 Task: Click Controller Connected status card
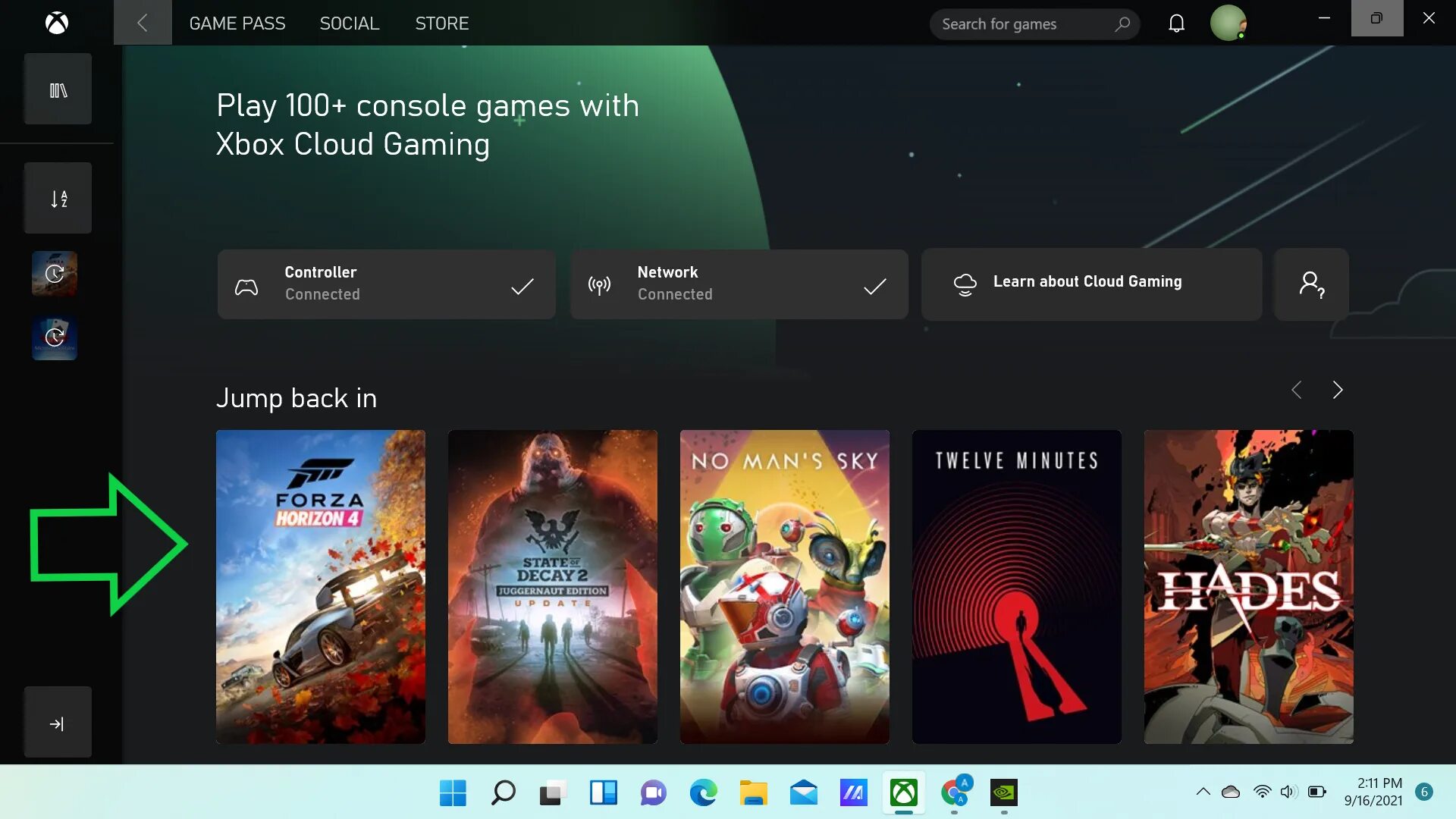pos(386,284)
